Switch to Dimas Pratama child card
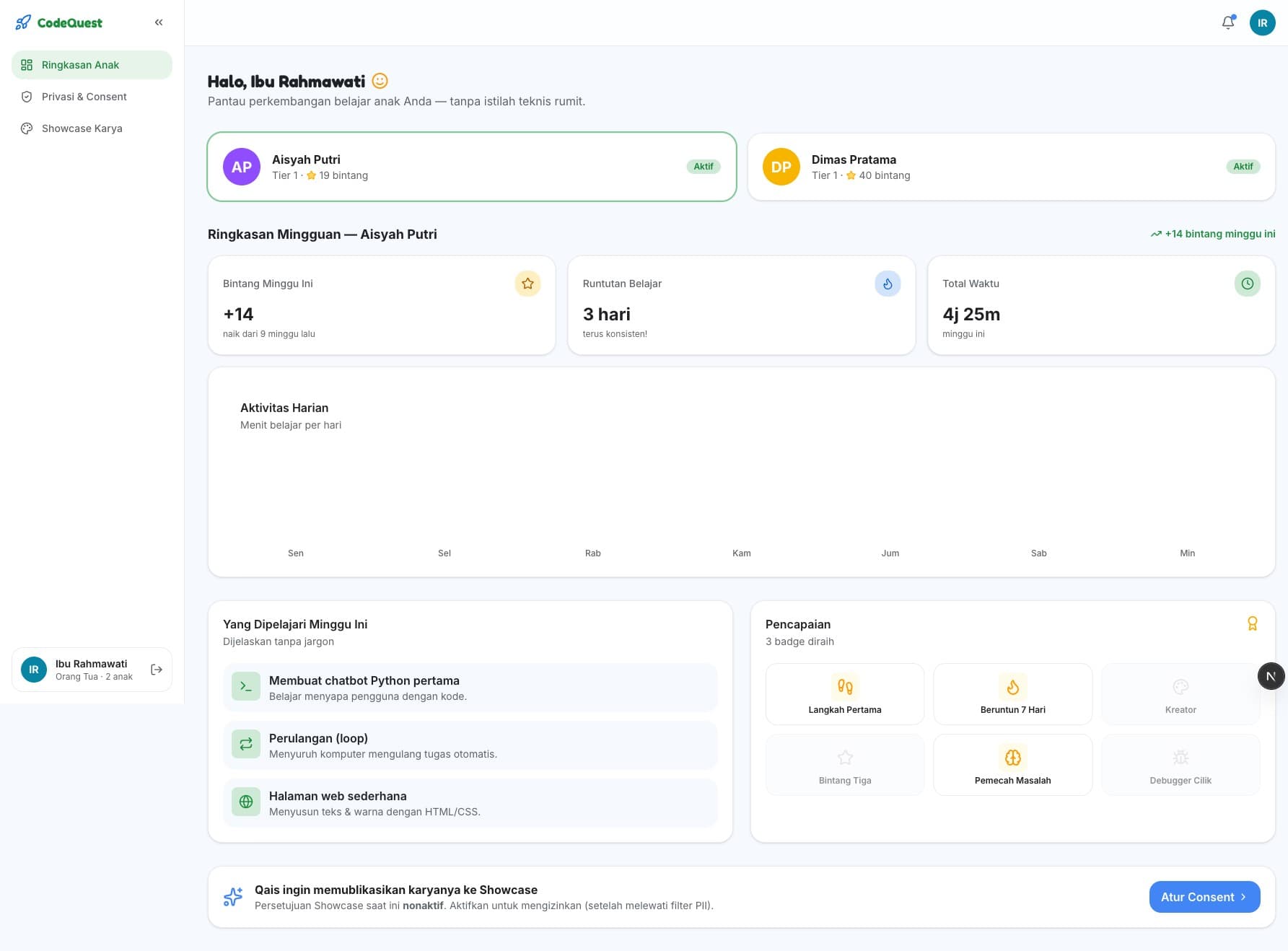Image resolution: width=1288 pixels, height=951 pixels. pyautogui.click(x=1012, y=167)
